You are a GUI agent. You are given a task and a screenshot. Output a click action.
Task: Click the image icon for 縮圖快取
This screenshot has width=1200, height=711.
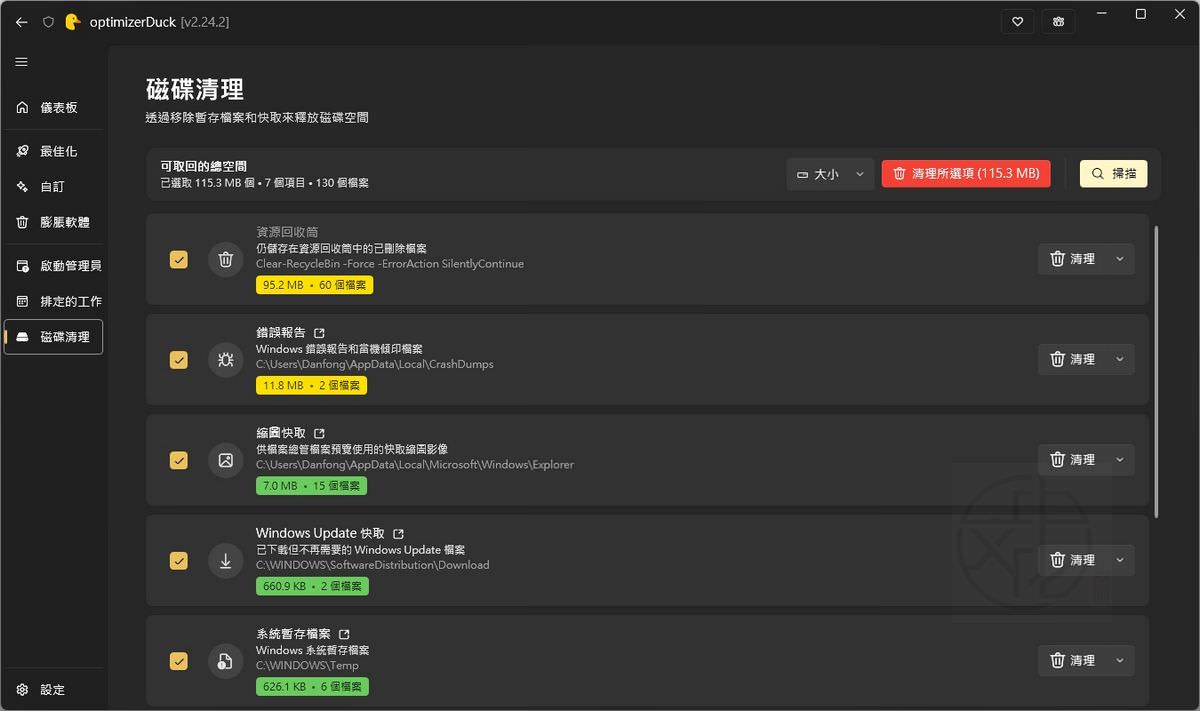pyautogui.click(x=226, y=460)
